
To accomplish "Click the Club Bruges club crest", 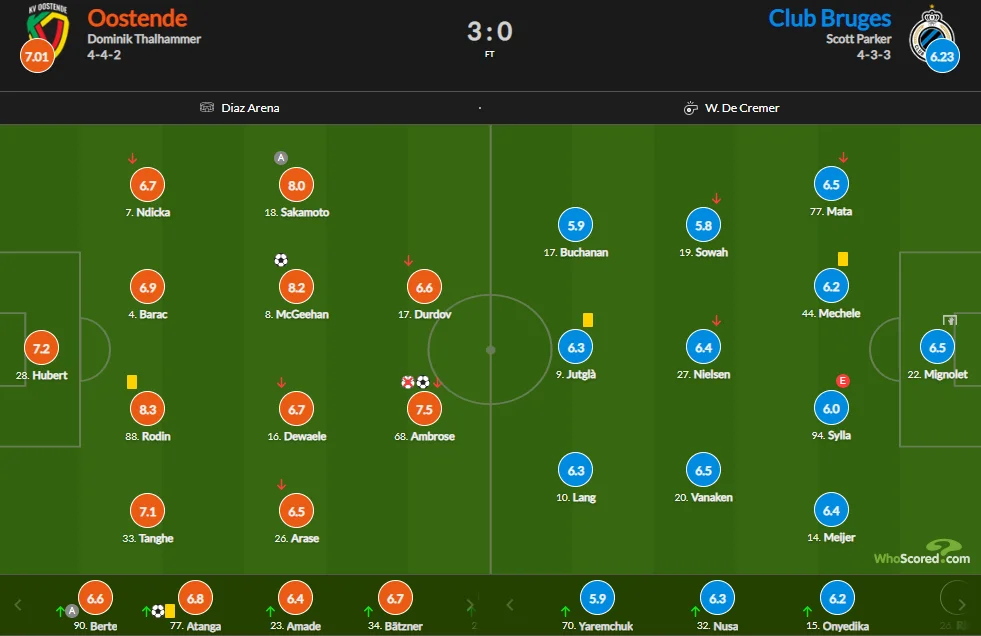I will point(930,30).
